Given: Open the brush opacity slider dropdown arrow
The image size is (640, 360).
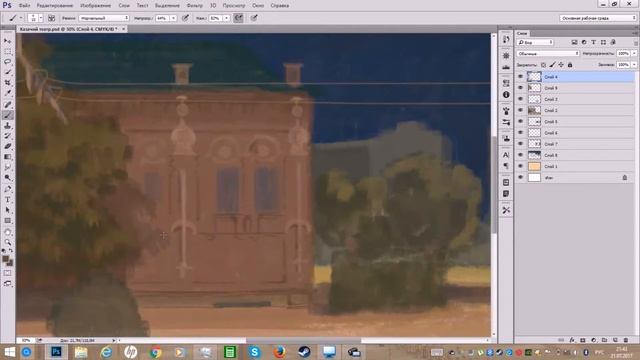Looking at the screenshot, I should click(173, 18).
